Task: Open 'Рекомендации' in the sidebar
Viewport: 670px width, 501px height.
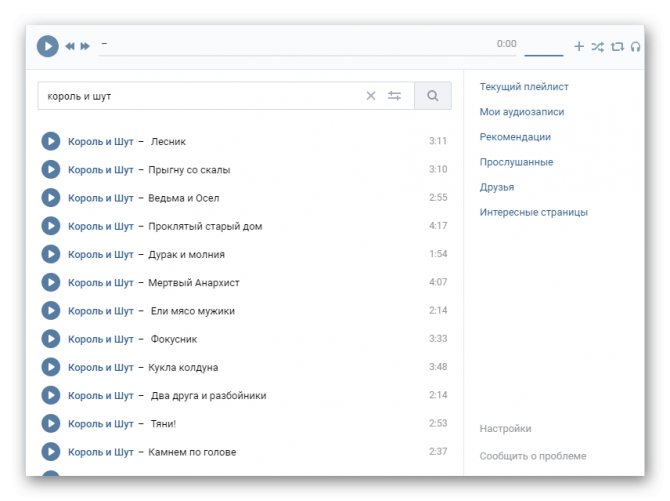Action: pos(515,137)
